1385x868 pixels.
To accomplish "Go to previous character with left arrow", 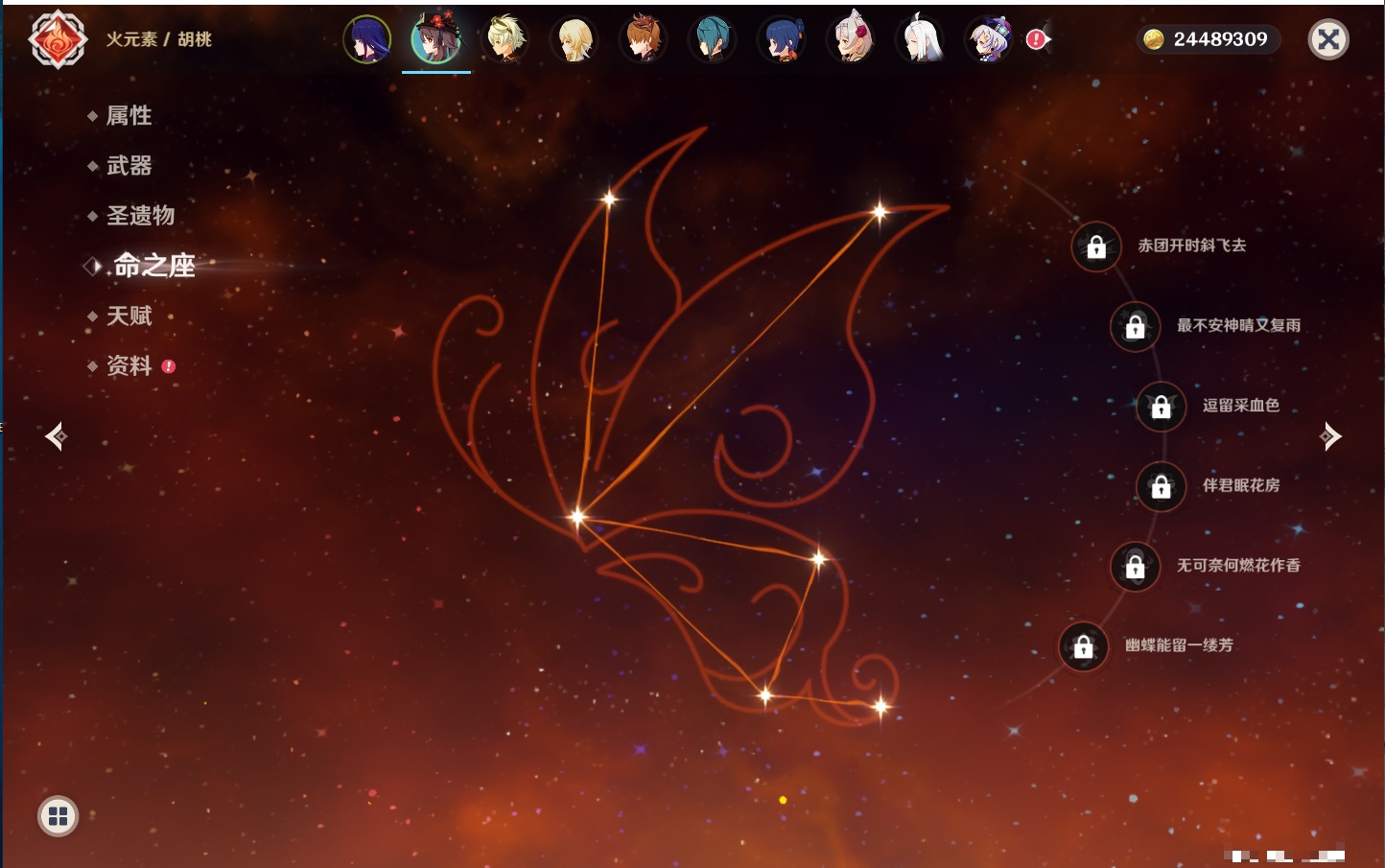I will click(x=56, y=436).
